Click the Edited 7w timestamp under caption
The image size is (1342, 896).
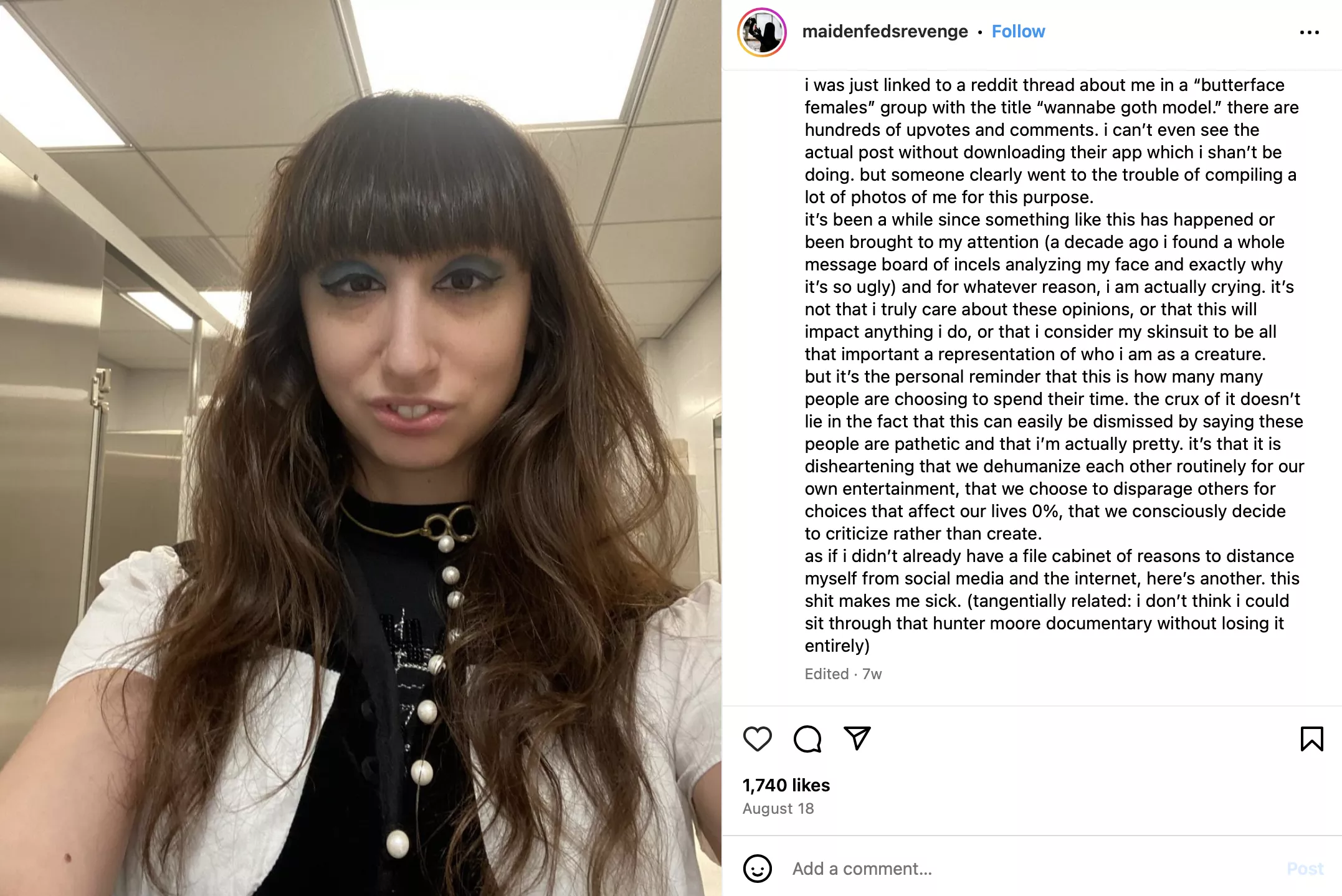(x=843, y=674)
